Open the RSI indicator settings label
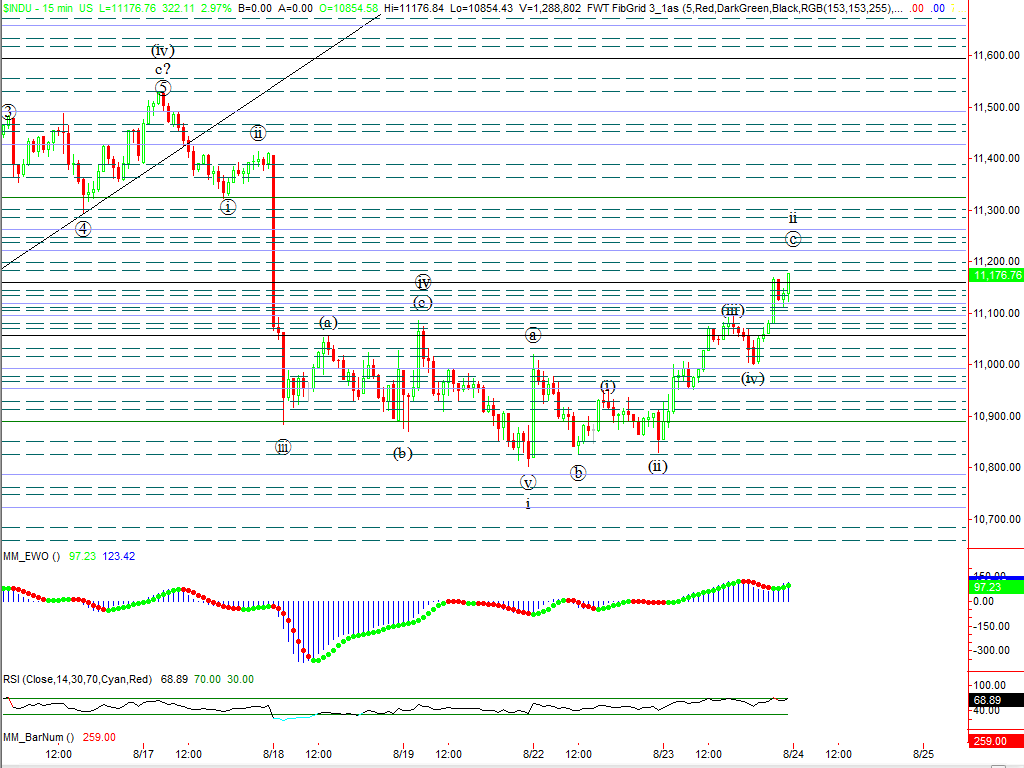Screen dimensions: 1024x768 click(76, 679)
